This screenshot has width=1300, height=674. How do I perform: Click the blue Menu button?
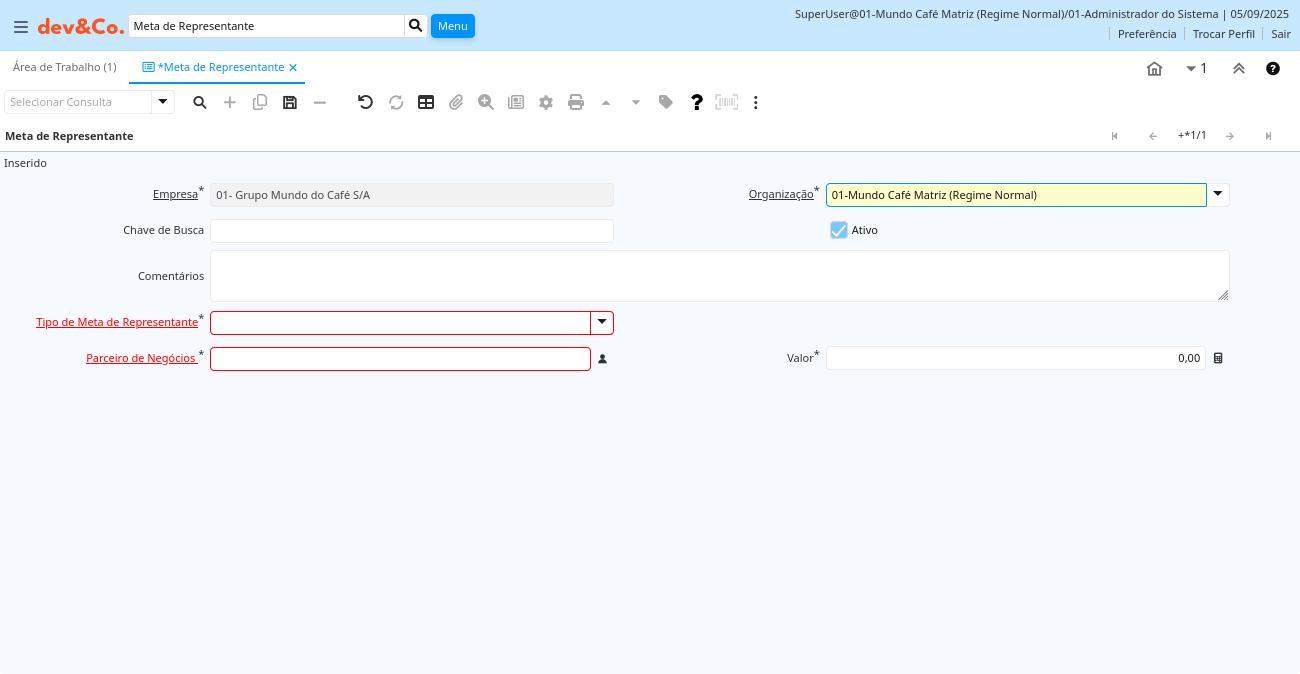[x=452, y=26]
